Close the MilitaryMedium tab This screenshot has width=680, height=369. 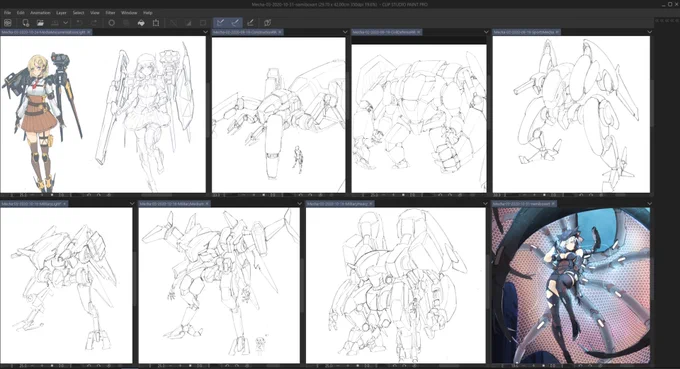207,204
